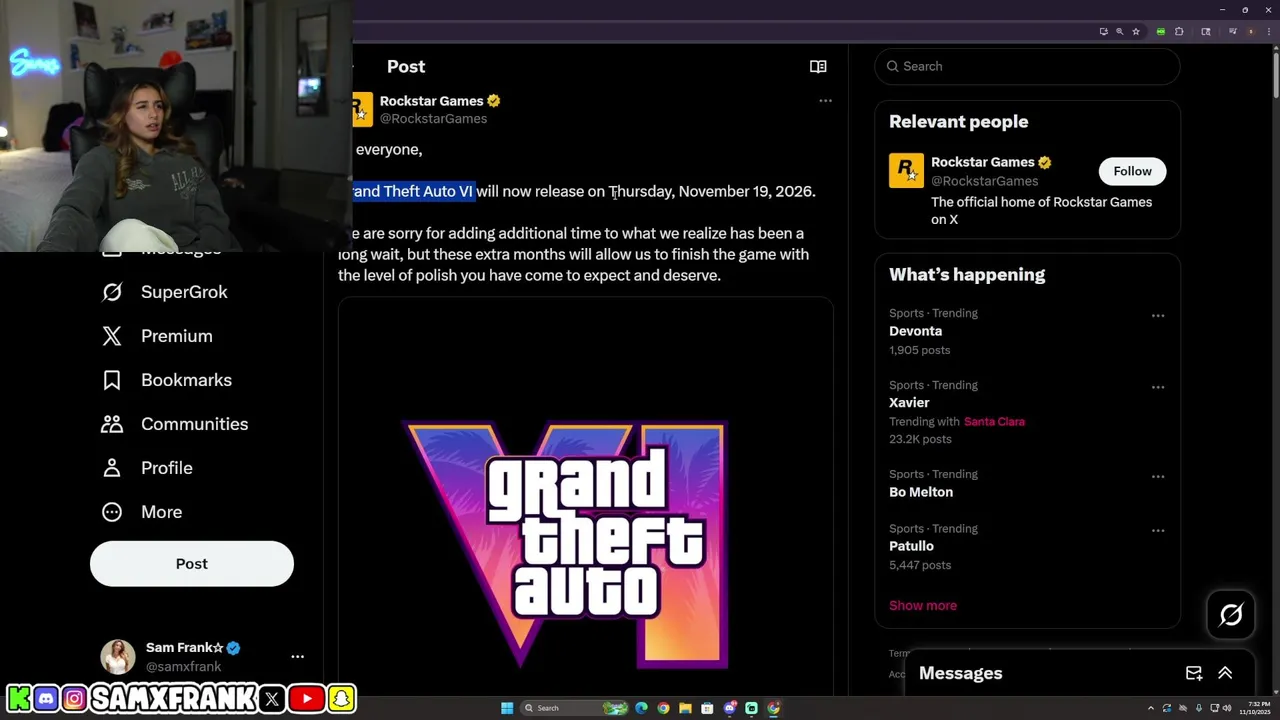Open the reader view icon beside Post heading
Screen dimensions: 1280x720
[x=818, y=67]
